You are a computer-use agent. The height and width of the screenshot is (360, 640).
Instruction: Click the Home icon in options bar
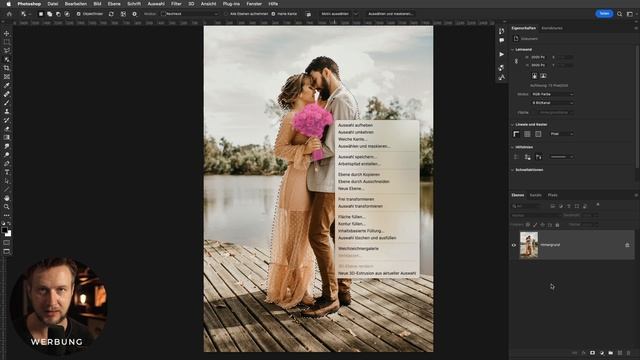tap(9, 14)
